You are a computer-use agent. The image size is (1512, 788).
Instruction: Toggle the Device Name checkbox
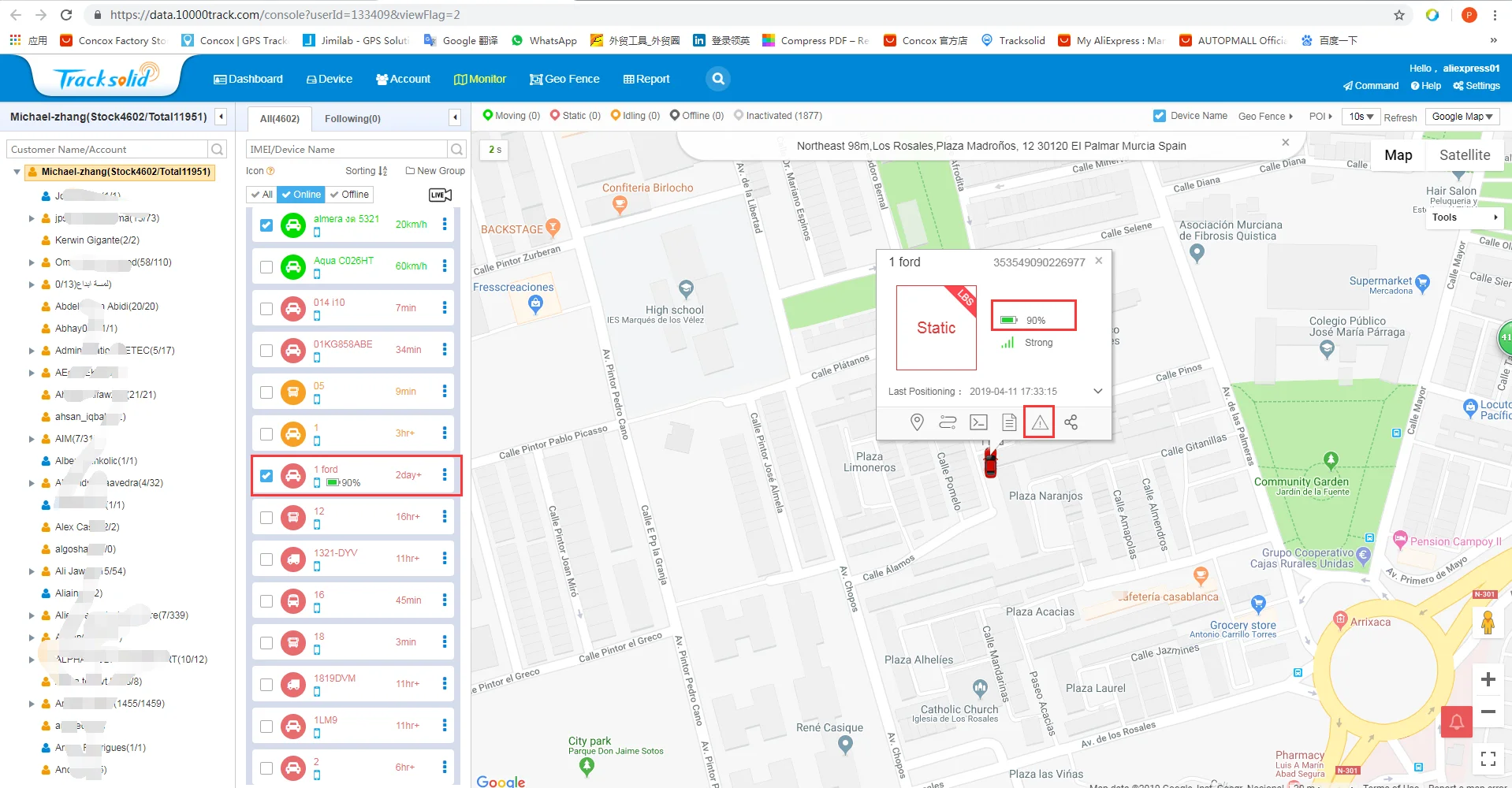[1160, 116]
